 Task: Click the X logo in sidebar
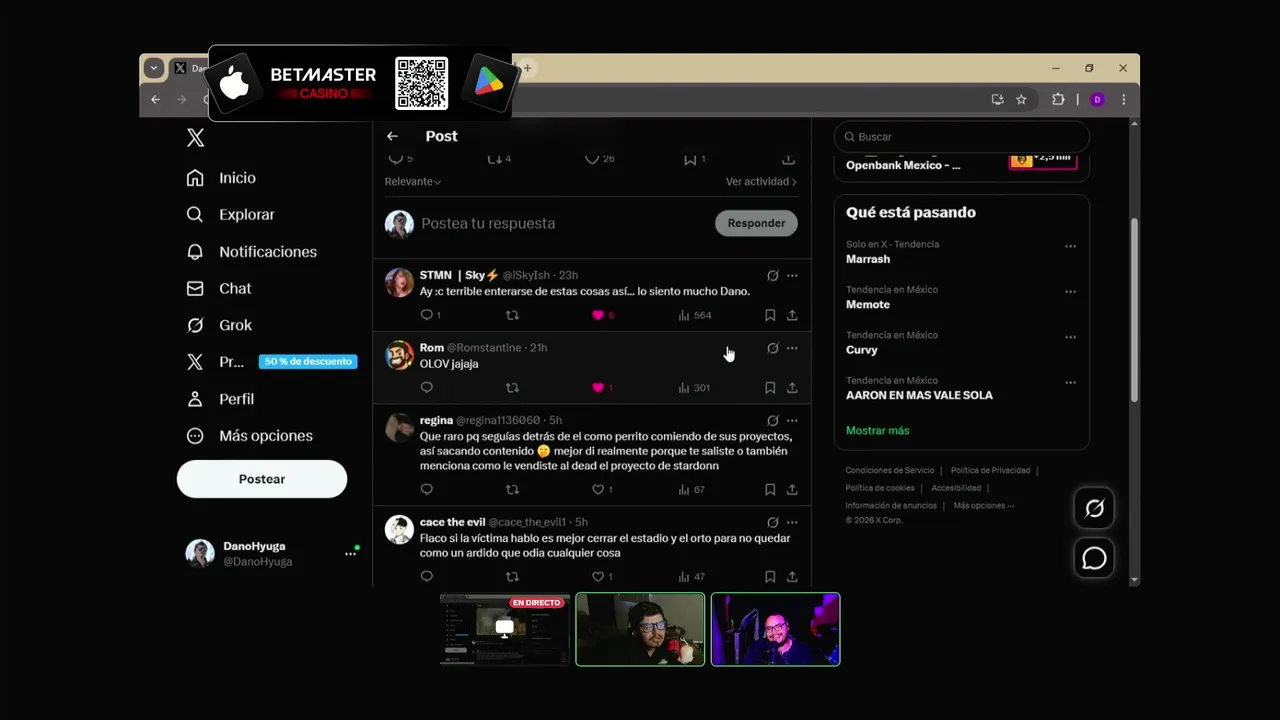pos(196,138)
